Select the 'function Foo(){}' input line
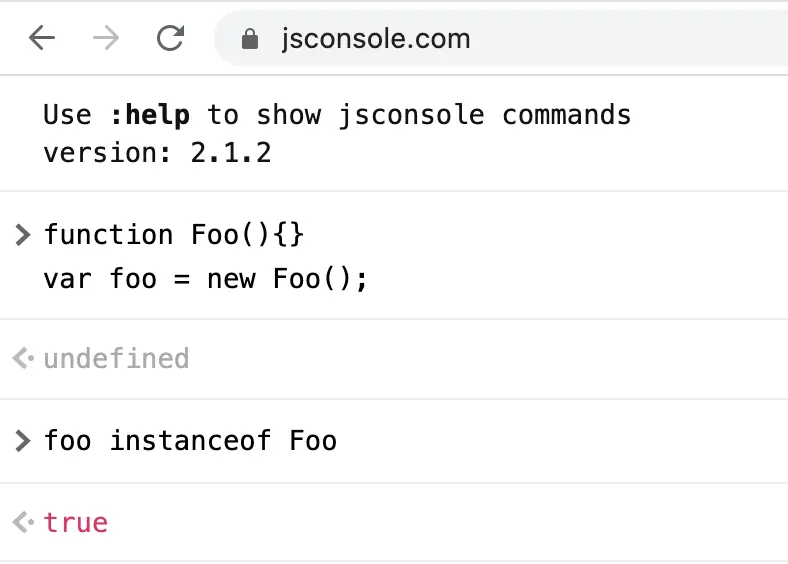The width and height of the screenshot is (788, 564). [174, 235]
